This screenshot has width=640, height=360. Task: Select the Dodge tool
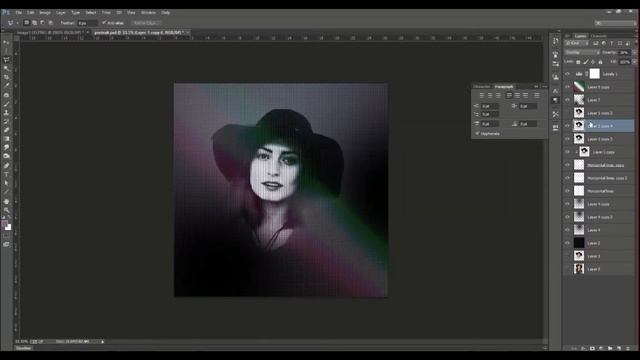point(6,156)
